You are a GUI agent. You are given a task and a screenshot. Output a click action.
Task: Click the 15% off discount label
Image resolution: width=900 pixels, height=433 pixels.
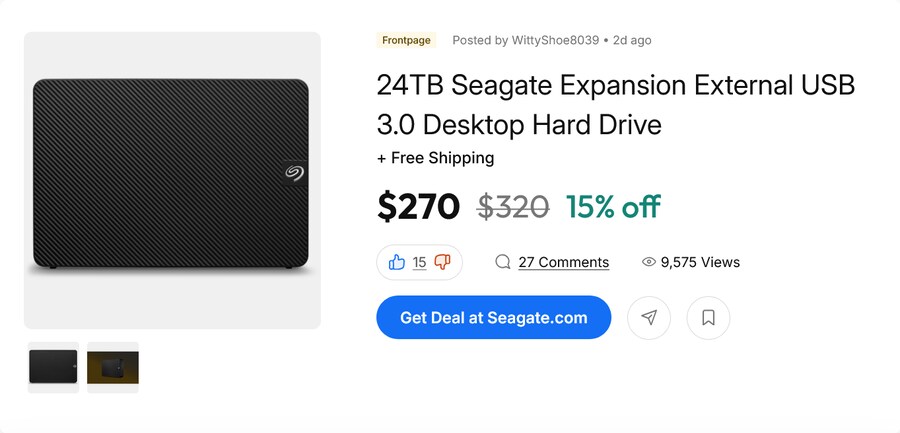[613, 207]
